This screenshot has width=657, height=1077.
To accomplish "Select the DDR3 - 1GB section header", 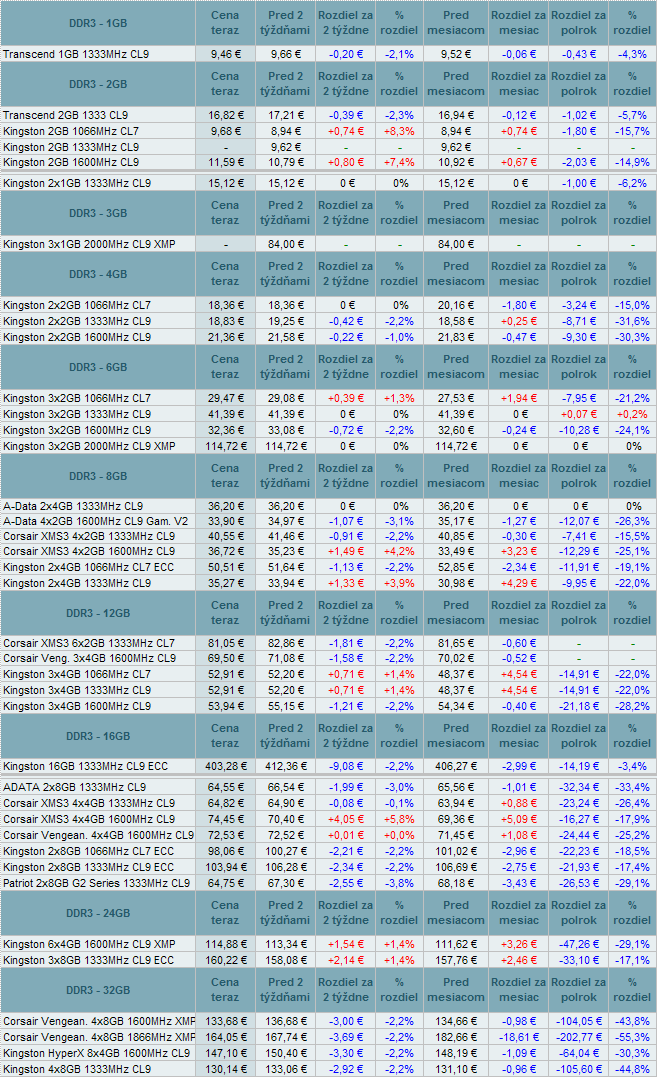I will pos(98,23).
